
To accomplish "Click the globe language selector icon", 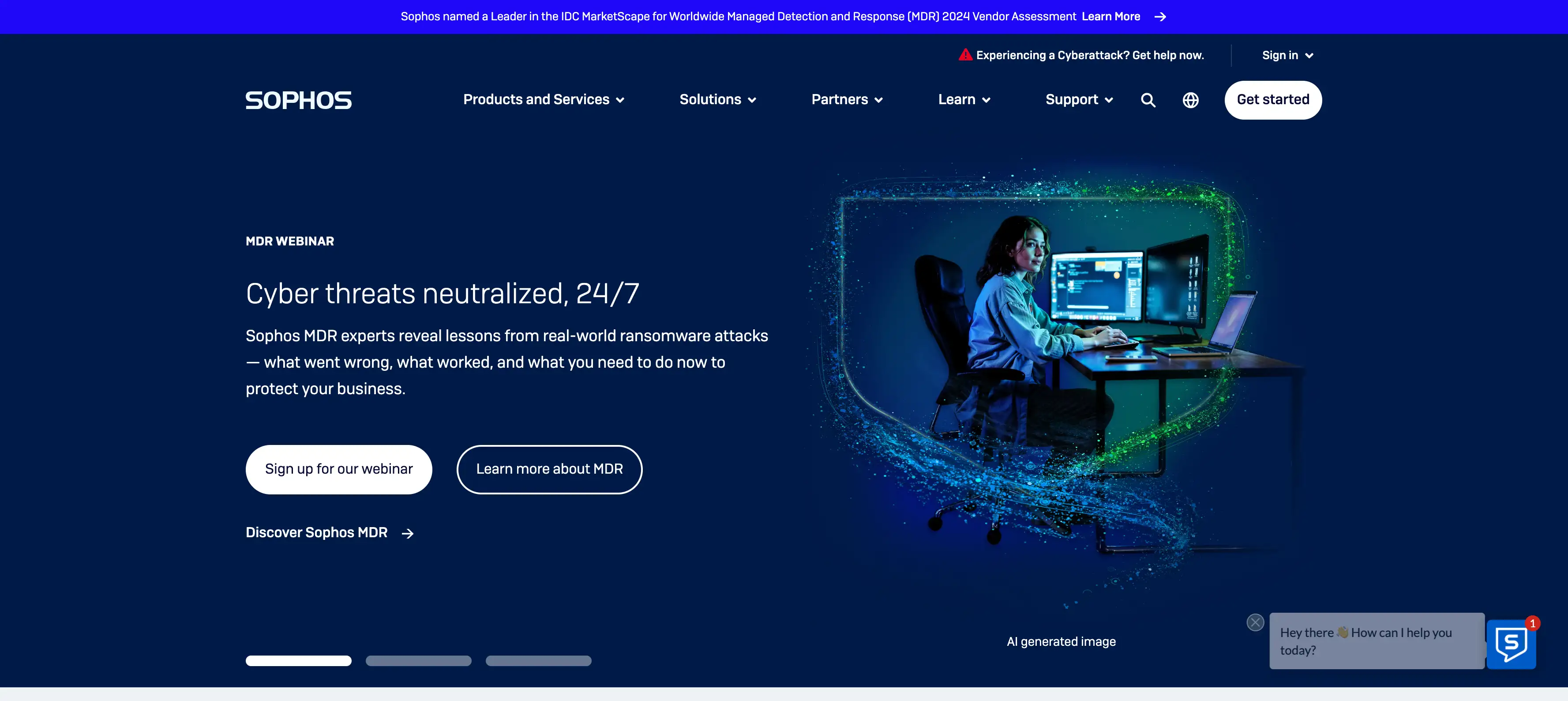I will point(1190,100).
